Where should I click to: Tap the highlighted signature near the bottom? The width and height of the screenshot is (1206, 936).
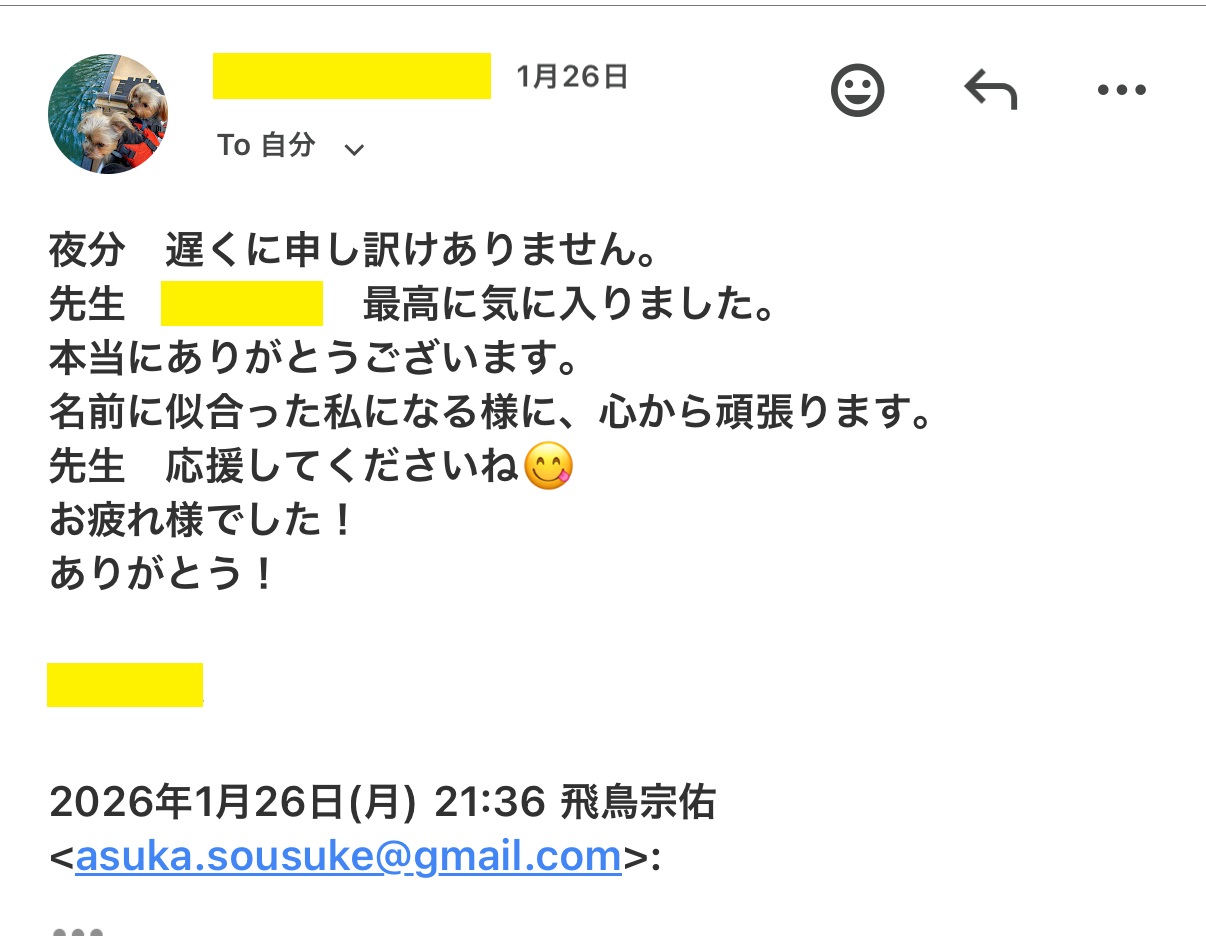pyautogui.click(x=125, y=684)
